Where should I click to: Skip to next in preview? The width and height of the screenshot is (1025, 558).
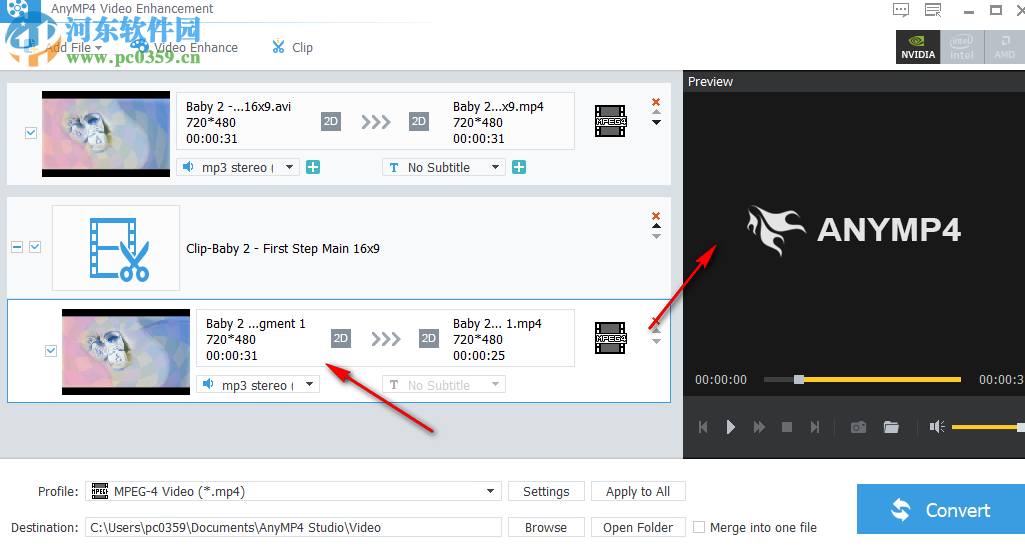[x=815, y=427]
